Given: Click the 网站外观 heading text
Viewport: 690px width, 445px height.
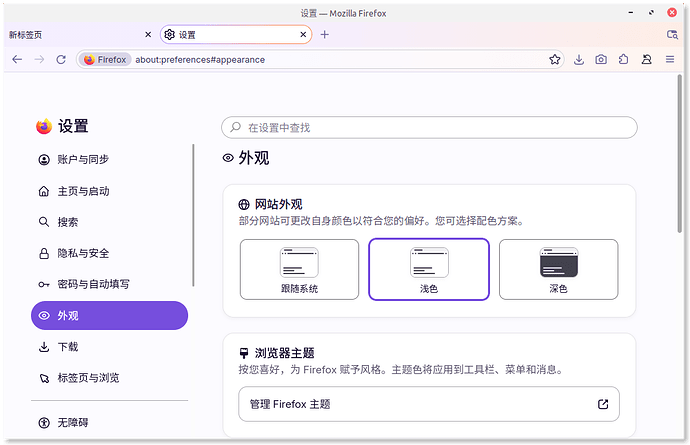Looking at the screenshot, I should coord(279,205).
